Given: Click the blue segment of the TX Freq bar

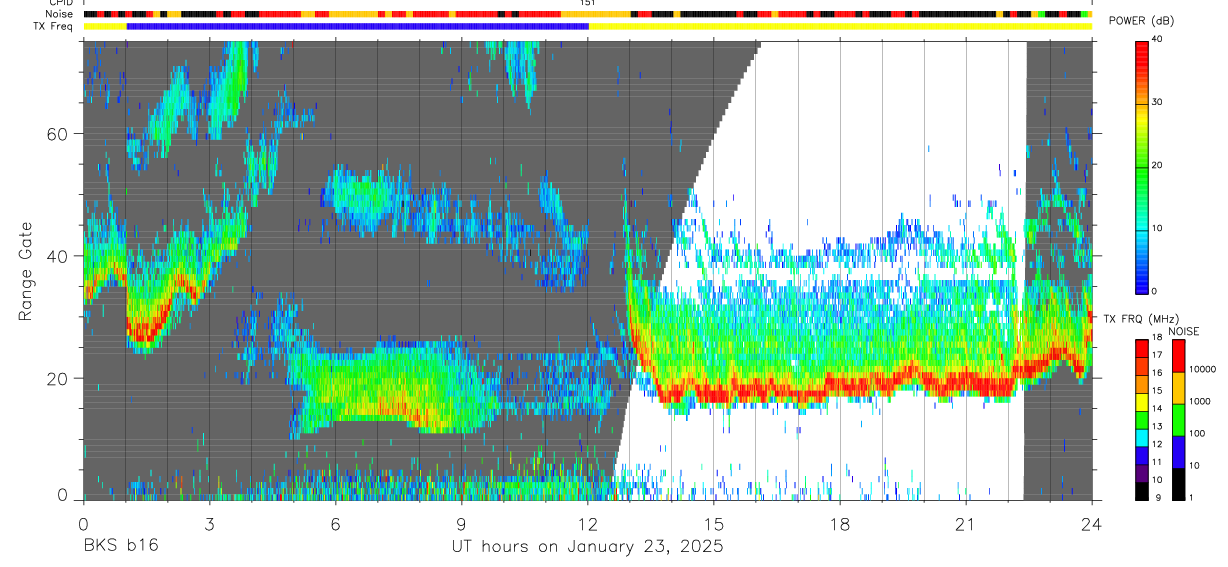Looking at the screenshot, I should tap(358, 26).
